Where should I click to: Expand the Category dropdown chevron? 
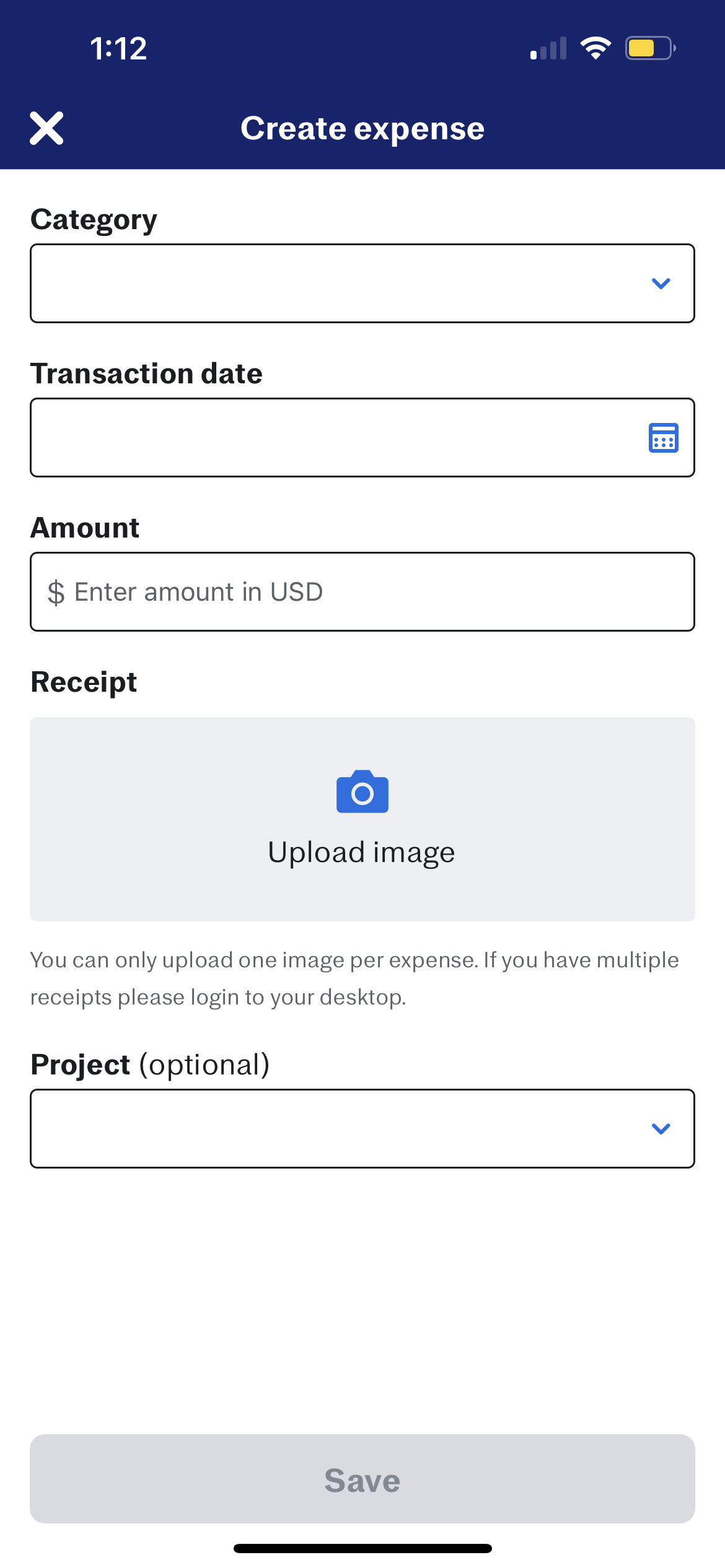[x=661, y=284]
